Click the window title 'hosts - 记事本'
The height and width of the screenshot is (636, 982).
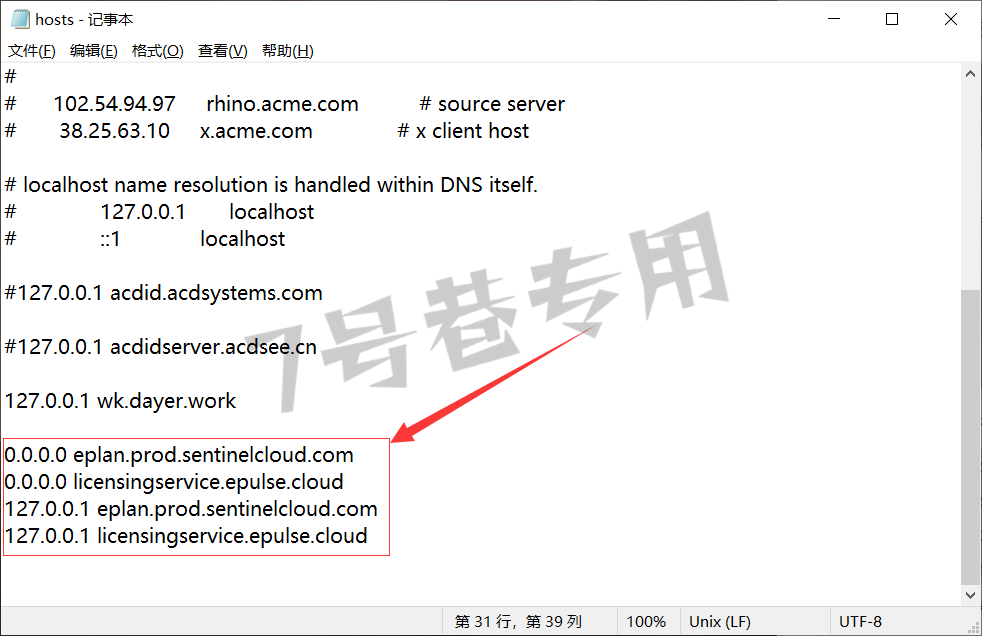[84, 19]
